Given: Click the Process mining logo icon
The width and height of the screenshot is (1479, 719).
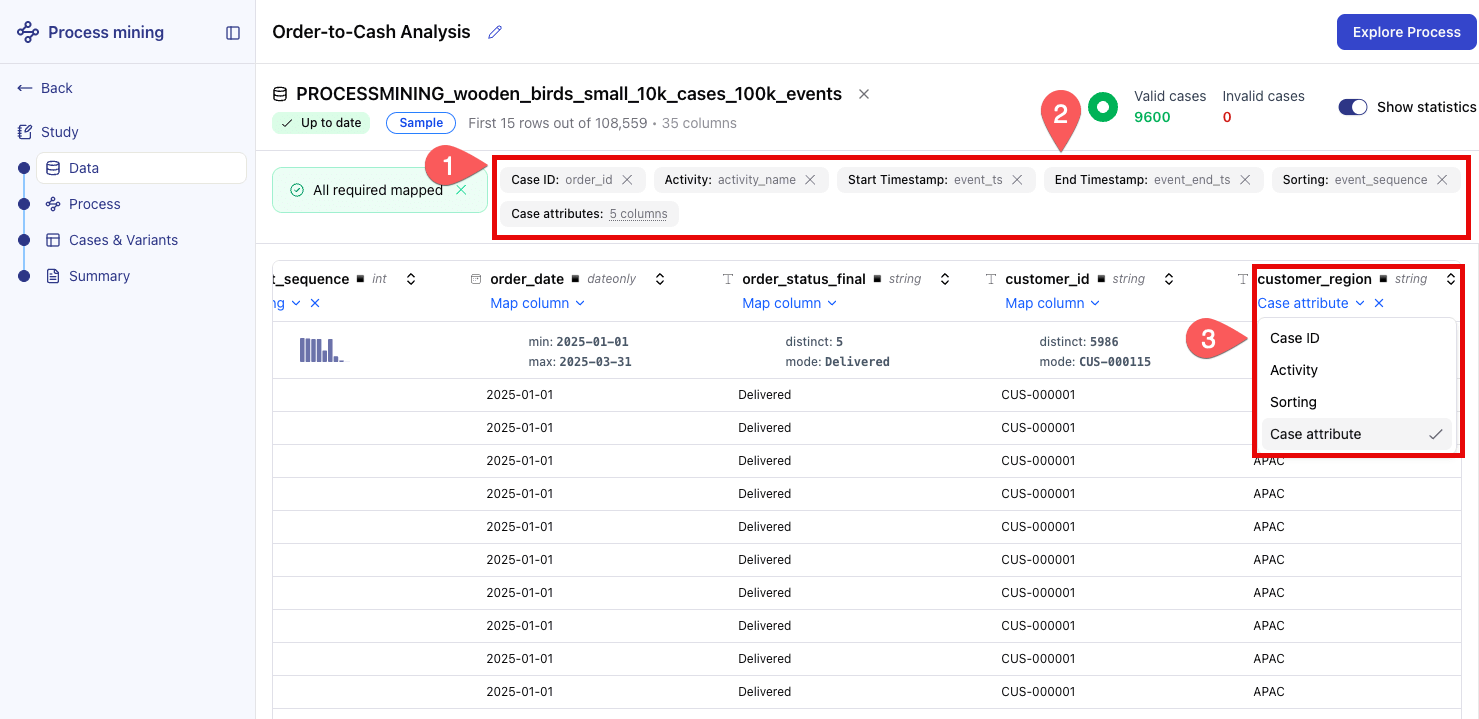Looking at the screenshot, I should (x=28, y=32).
